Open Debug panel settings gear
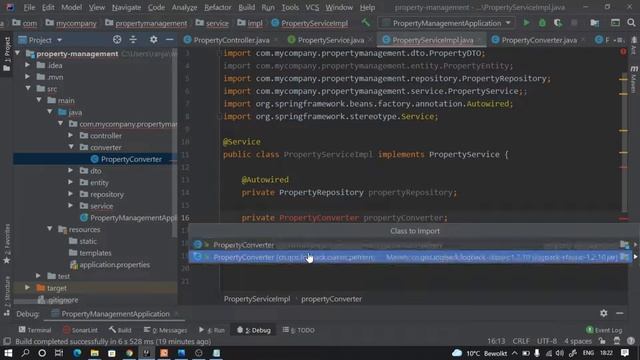 tap(604, 313)
